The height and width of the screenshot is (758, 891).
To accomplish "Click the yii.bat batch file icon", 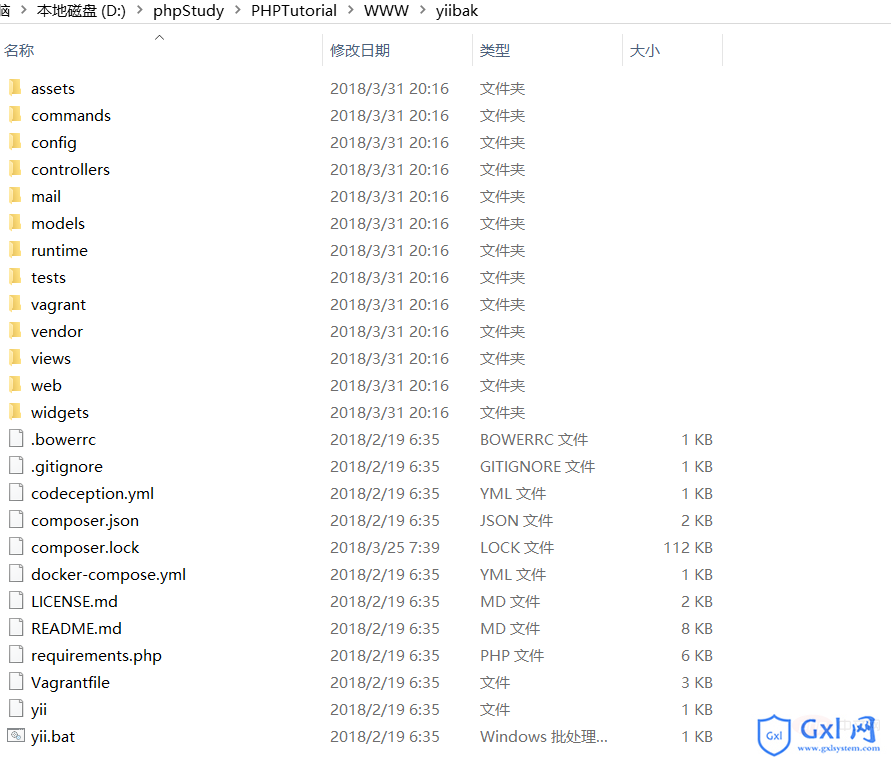I will (16, 736).
